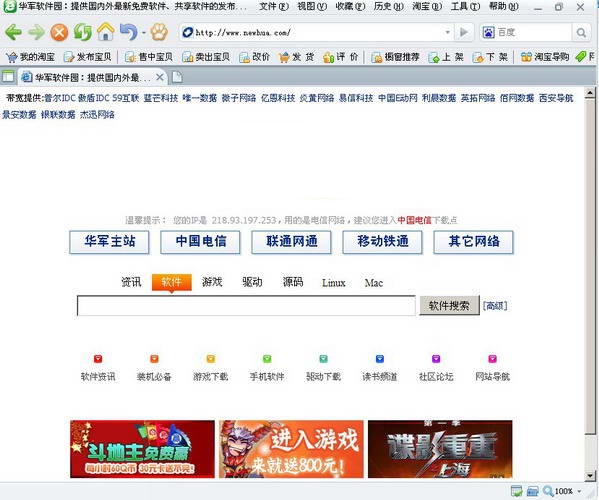Expand the dropdown next to undo arrow
The width and height of the screenshot is (599, 500).
pos(144,33)
